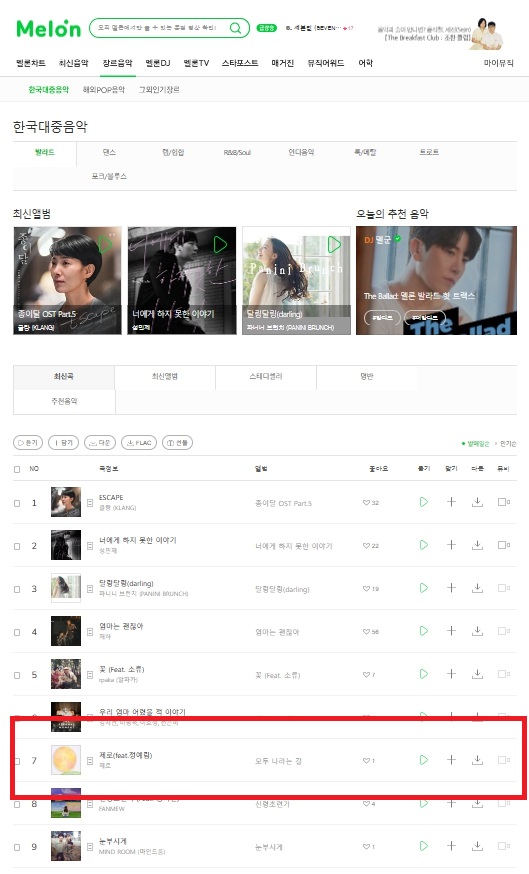Play the 종이달 OST Part.5 album cover
The width and height of the screenshot is (529, 874).
pyautogui.click(x=105, y=244)
